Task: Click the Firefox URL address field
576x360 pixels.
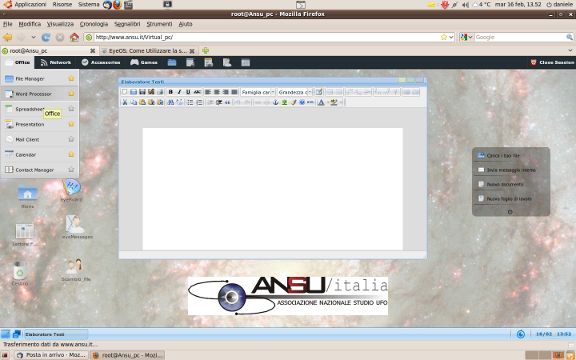Action: 267,37
